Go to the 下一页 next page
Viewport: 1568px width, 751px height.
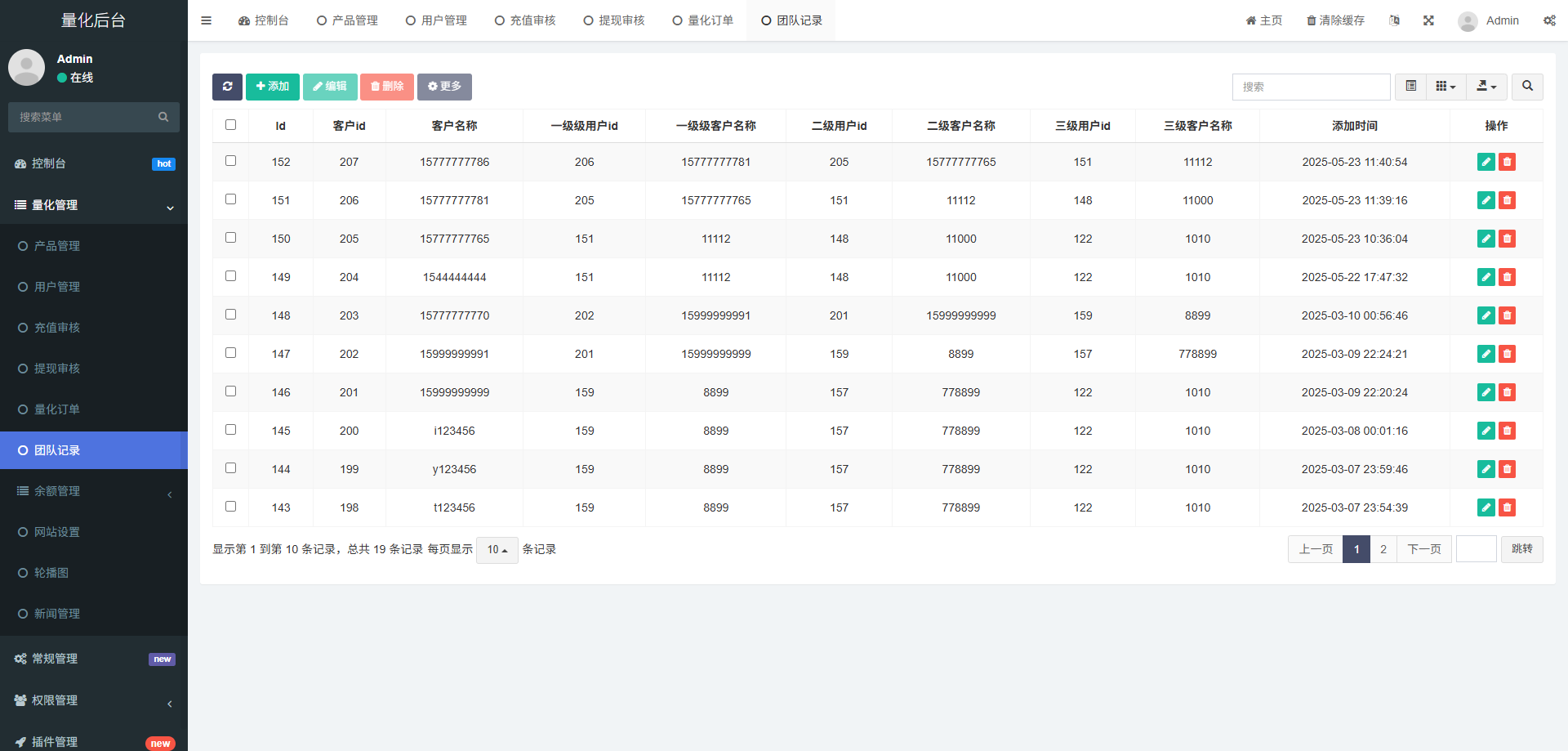click(1423, 549)
